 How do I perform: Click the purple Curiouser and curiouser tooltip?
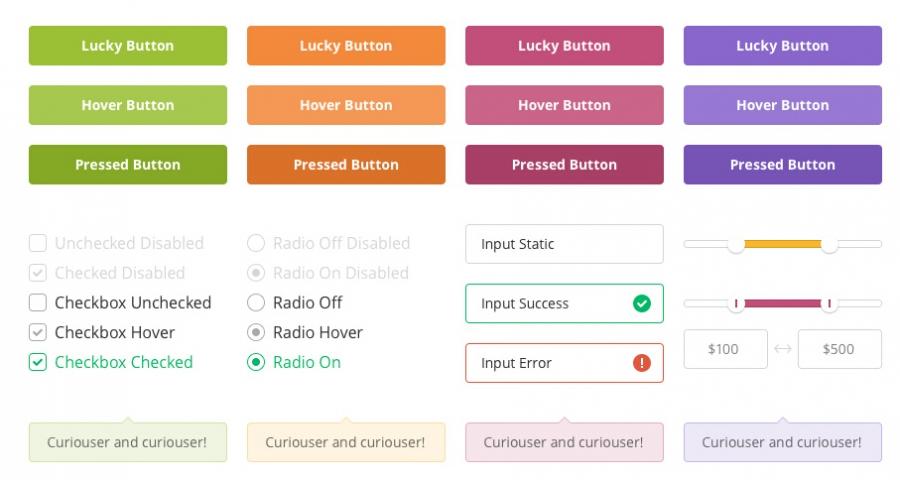point(782,442)
